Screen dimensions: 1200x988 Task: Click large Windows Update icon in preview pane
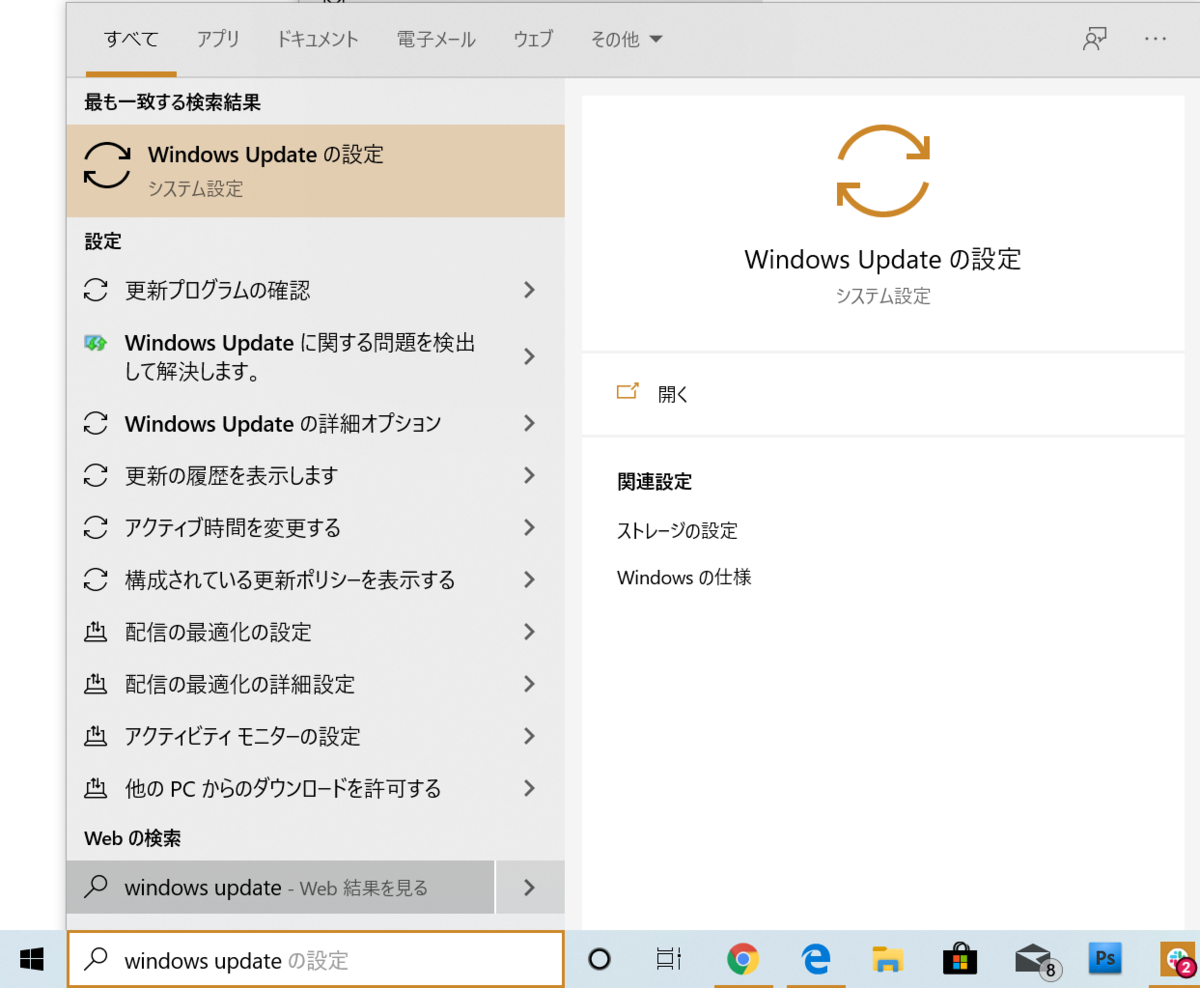click(x=883, y=171)
